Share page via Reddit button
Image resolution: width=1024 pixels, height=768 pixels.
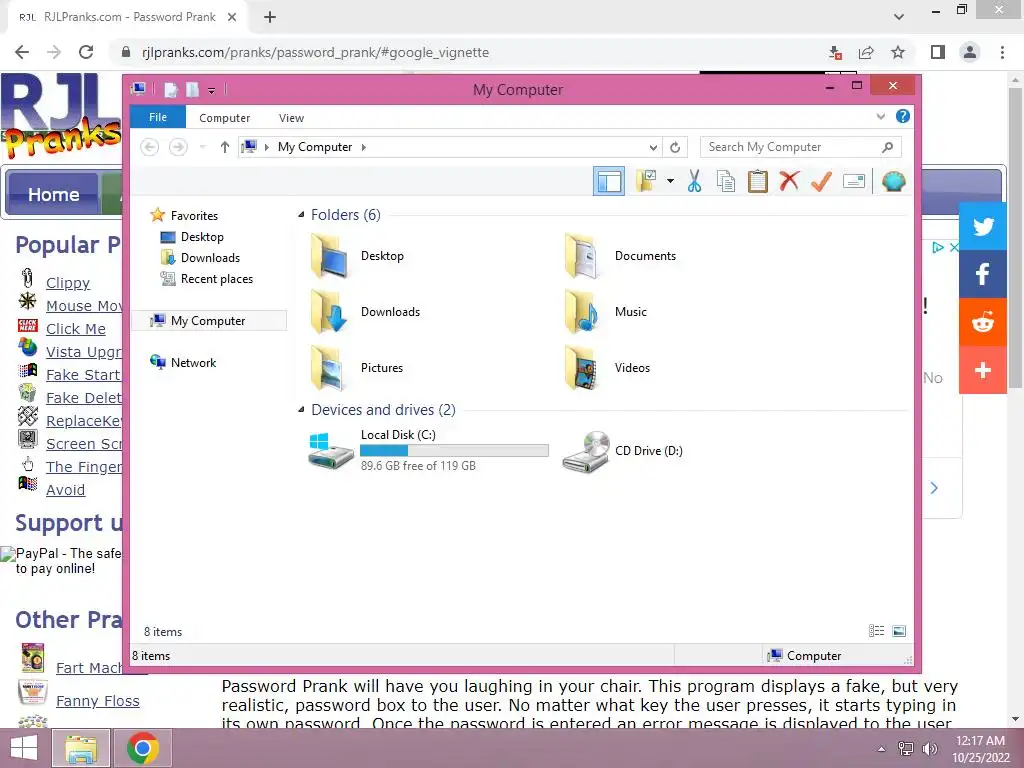tap(982, 322)
